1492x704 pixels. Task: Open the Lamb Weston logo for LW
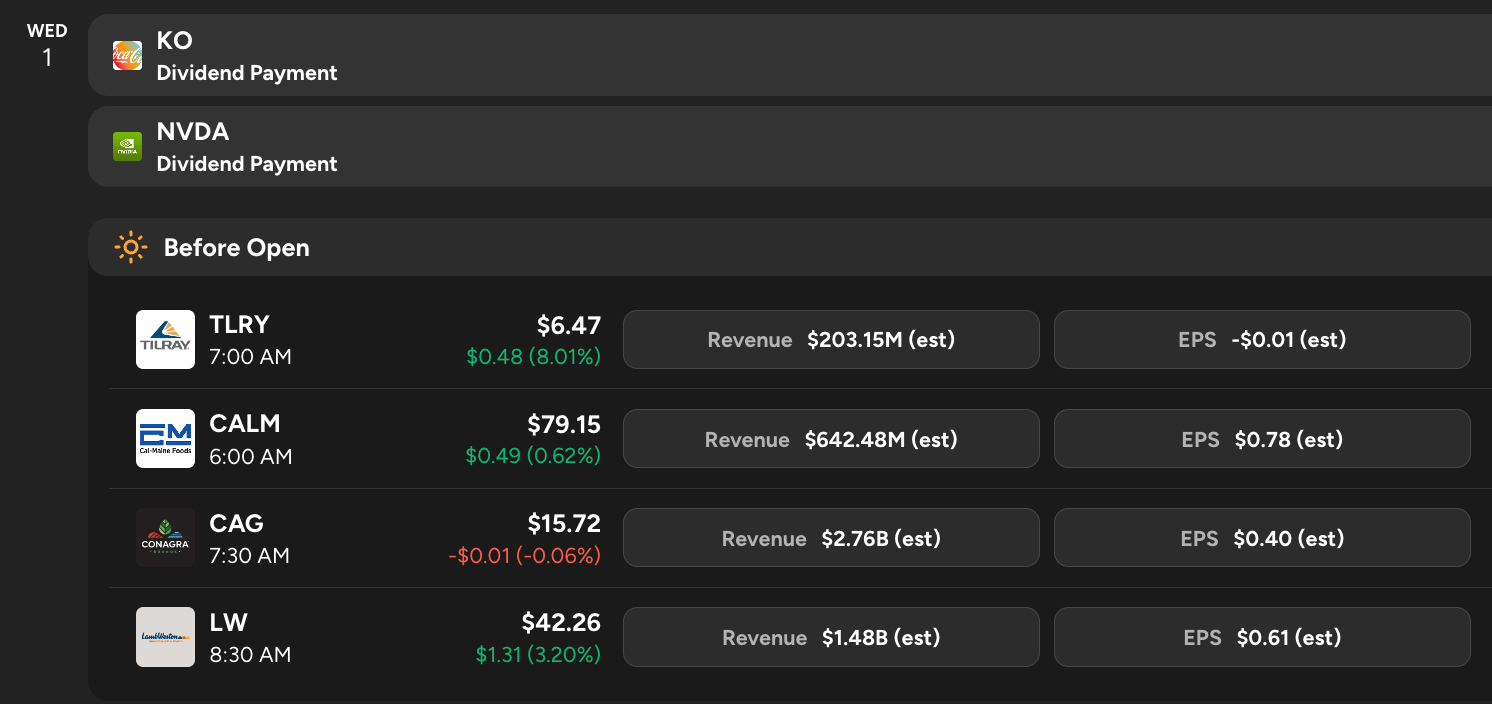(x=165, y=637)
